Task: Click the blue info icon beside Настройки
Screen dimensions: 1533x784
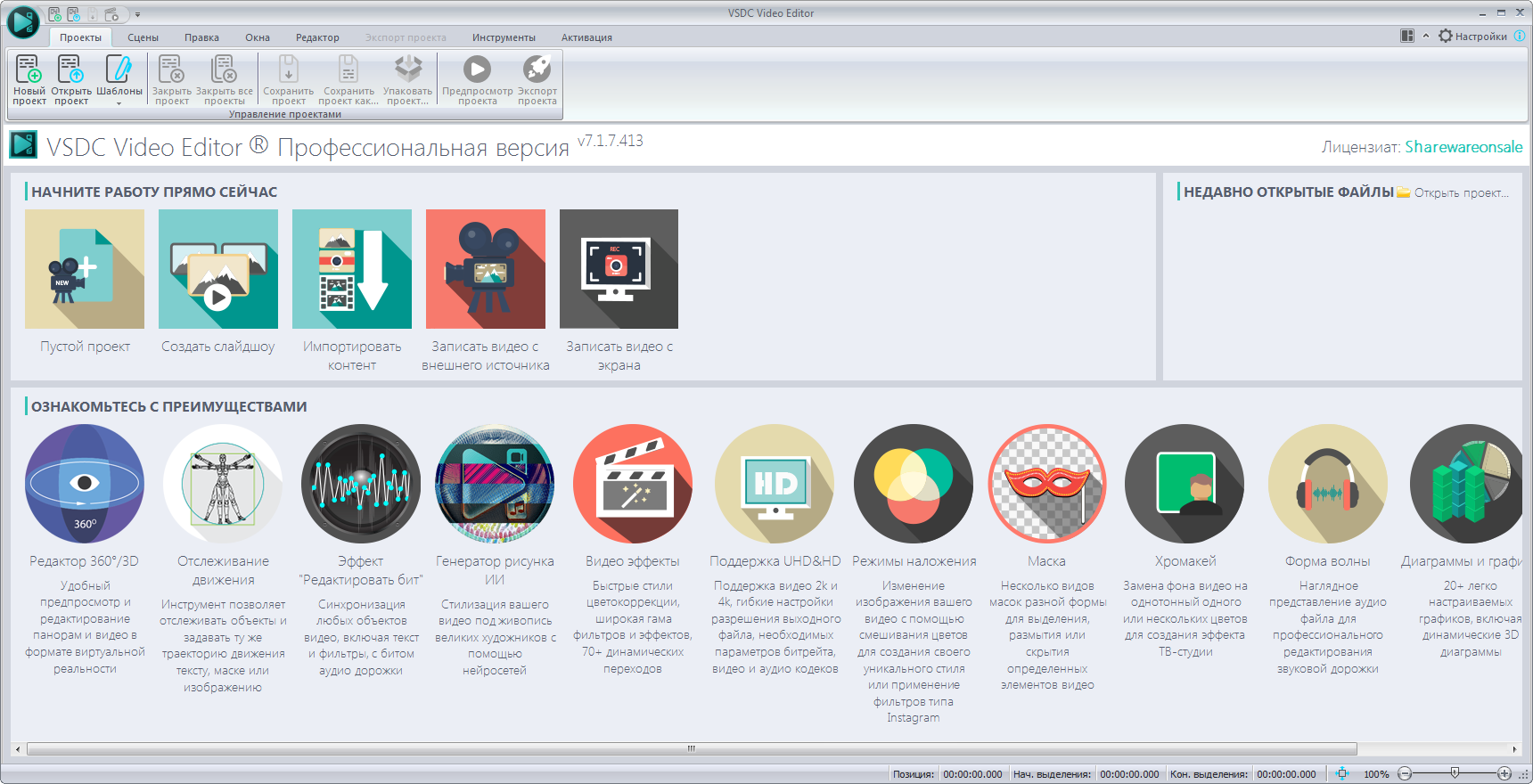Action: click(x=1520, y=37)
